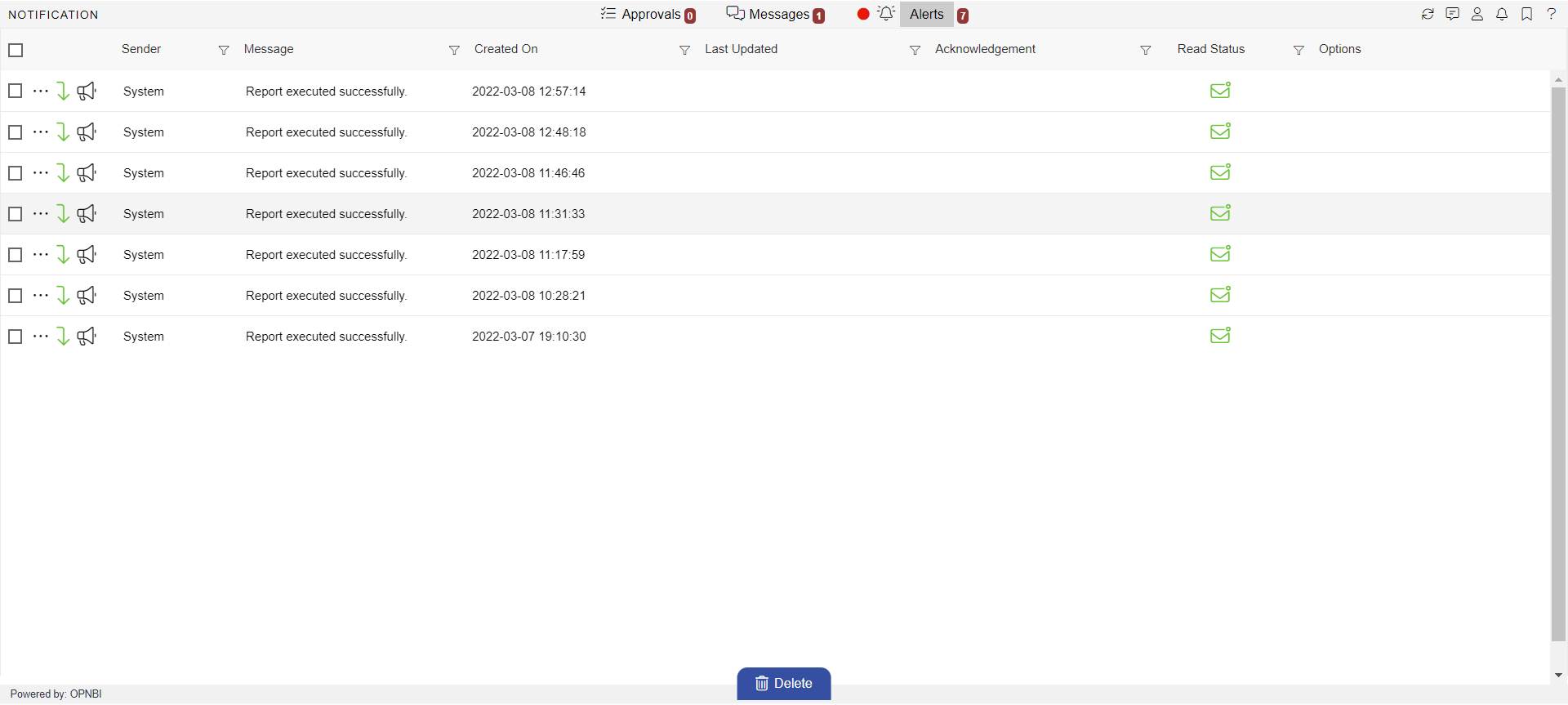Sort by Read Status column header
Screen dimensions: 1568x705
1211,49
